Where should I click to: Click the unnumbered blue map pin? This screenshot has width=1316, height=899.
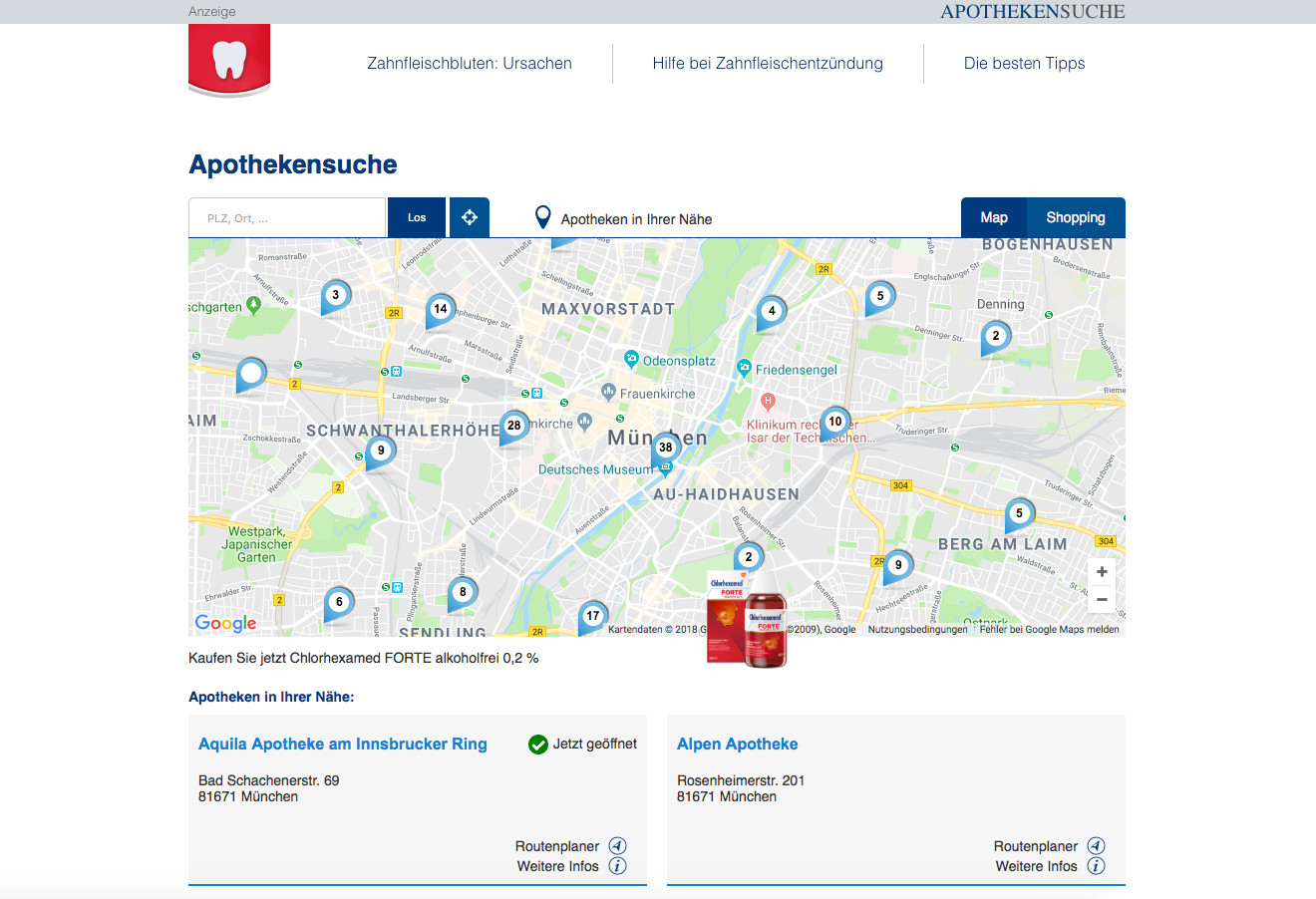tap(251, 376)
